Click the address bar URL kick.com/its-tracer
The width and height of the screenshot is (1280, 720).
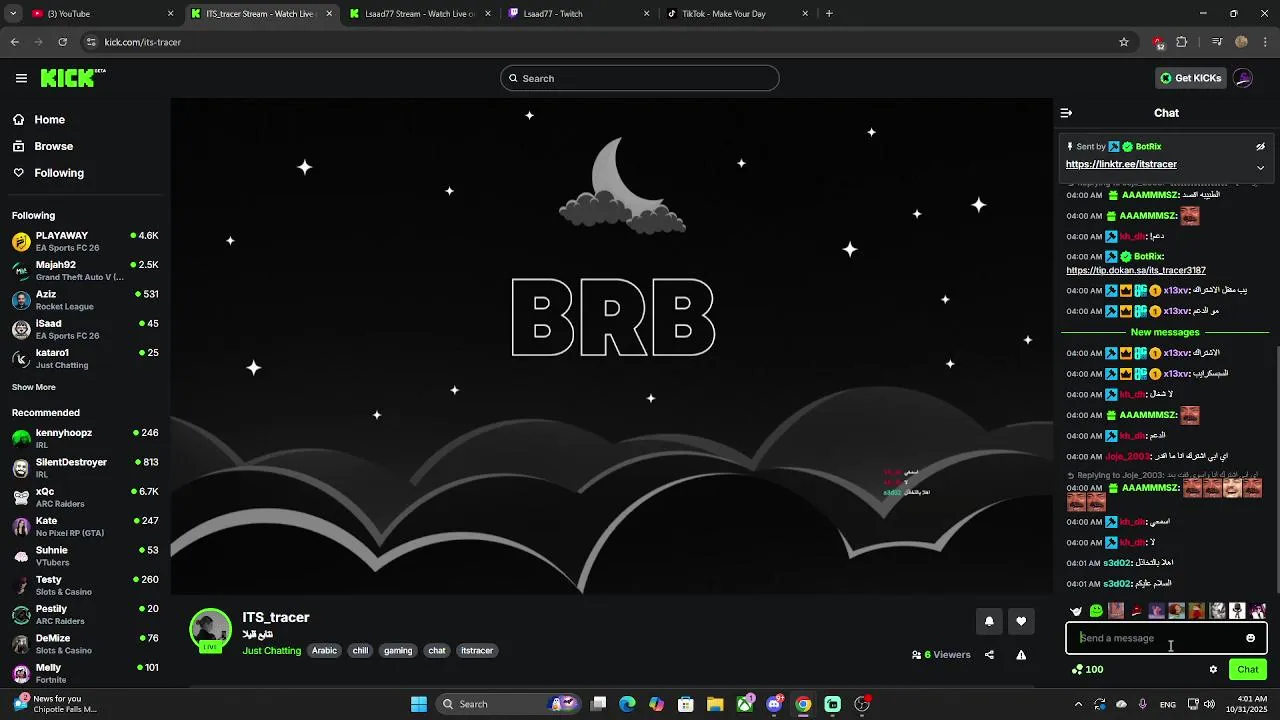pyautogui.click(x=143, y=42)
